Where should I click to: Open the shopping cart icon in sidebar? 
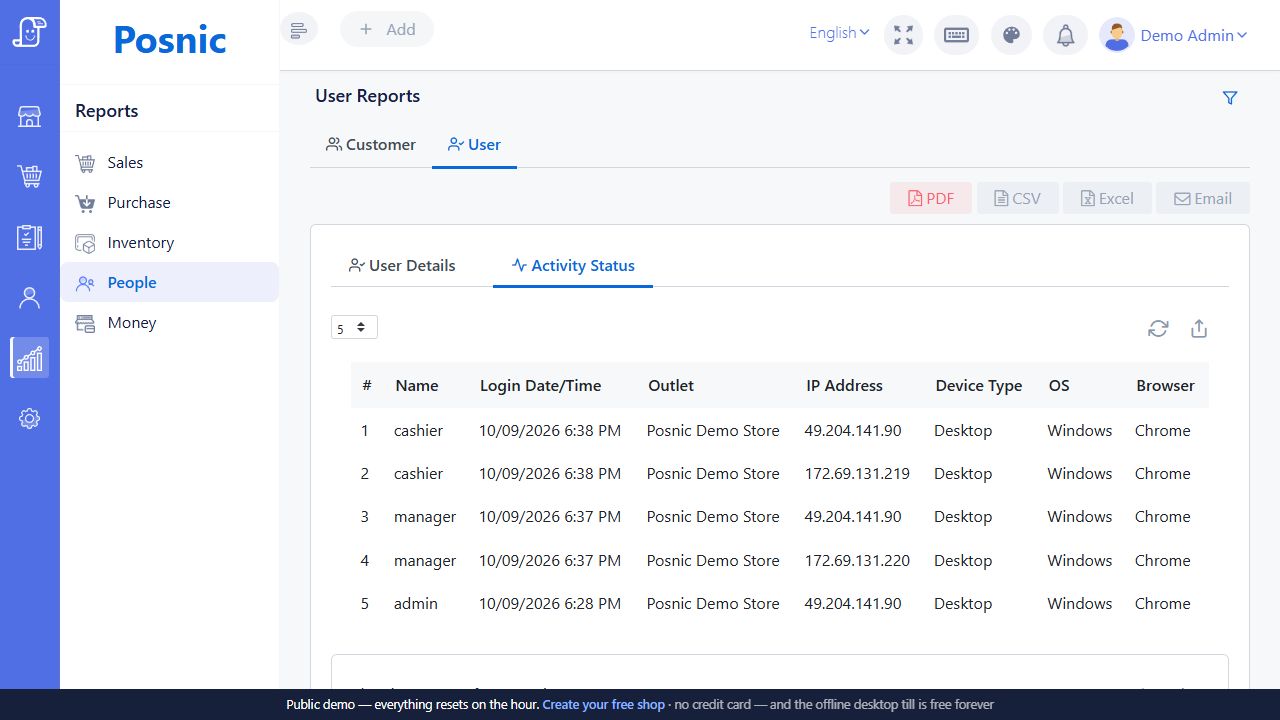(x=30, y=177)
